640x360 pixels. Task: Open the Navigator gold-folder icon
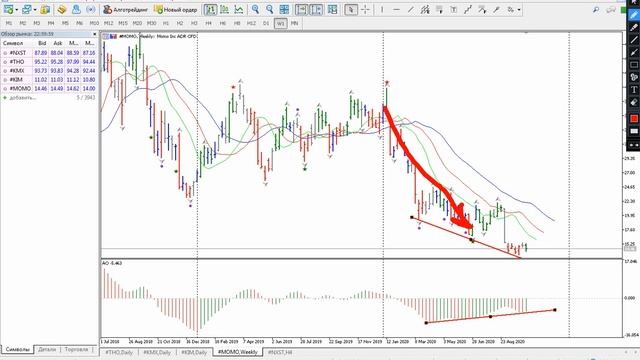click(x=62, y=9)
